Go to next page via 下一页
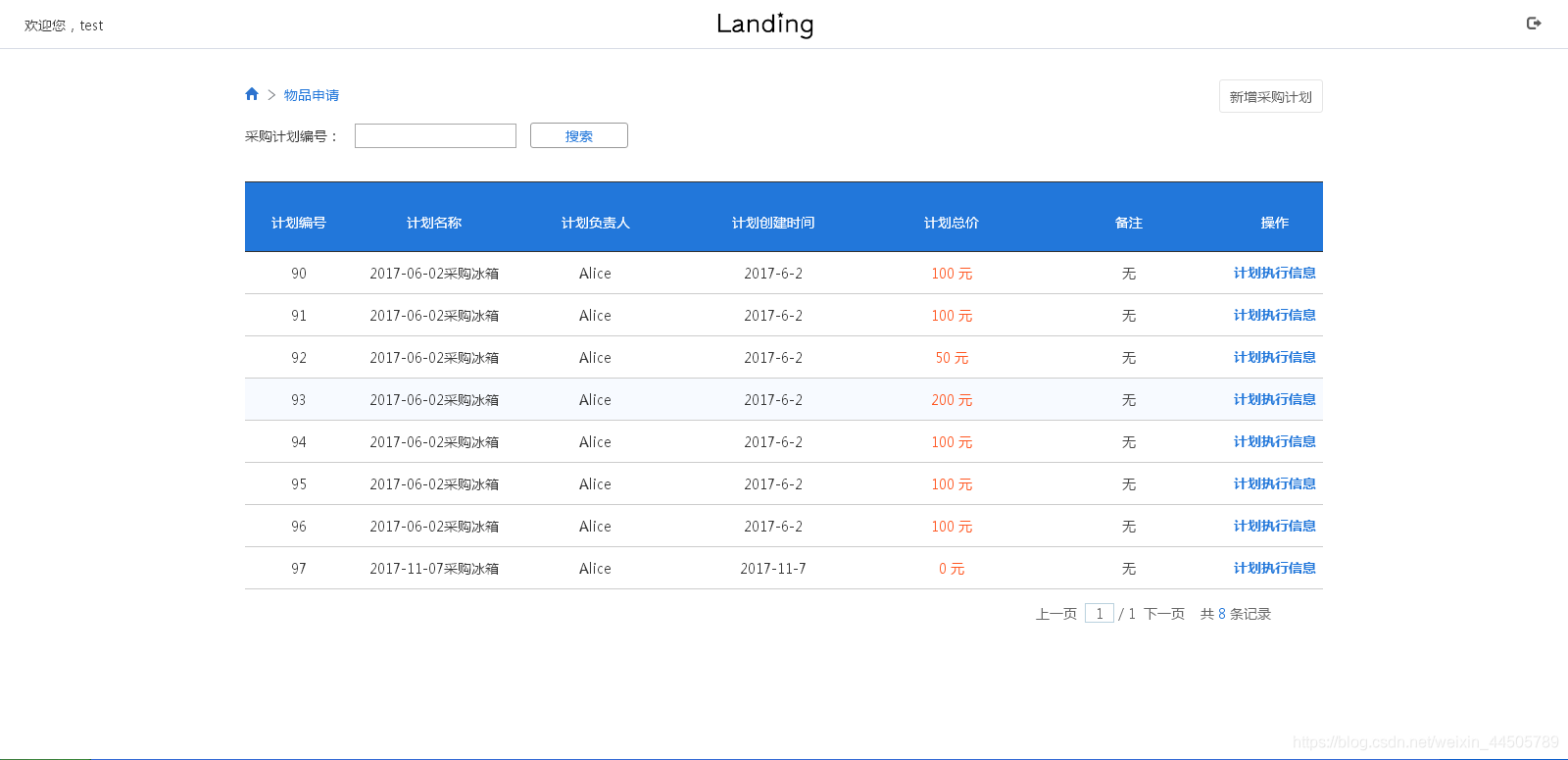Screen dimensions: 1568x760 click(x=1164, y=614)
